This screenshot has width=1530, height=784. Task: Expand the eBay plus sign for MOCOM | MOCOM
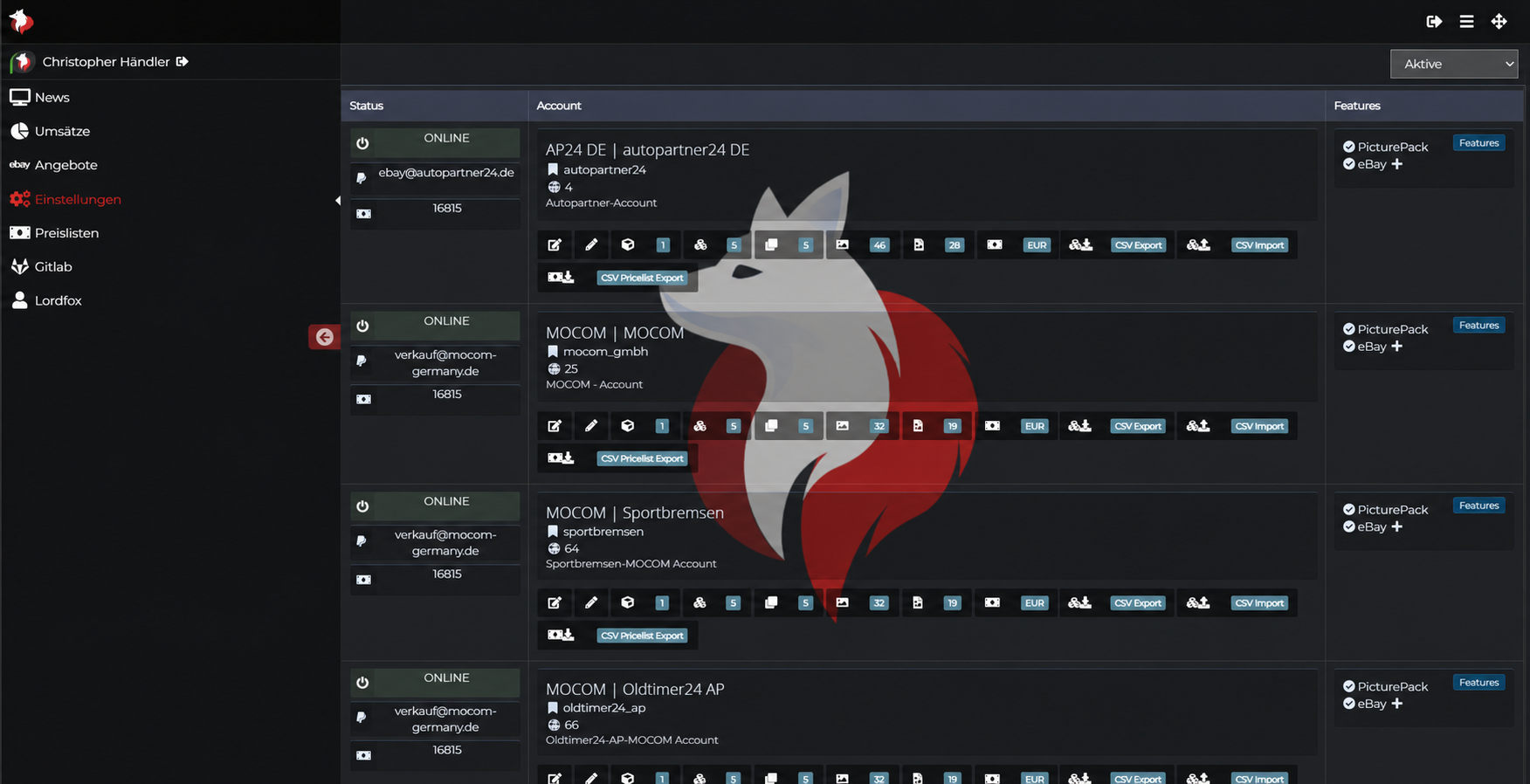tap(1397, 347)
